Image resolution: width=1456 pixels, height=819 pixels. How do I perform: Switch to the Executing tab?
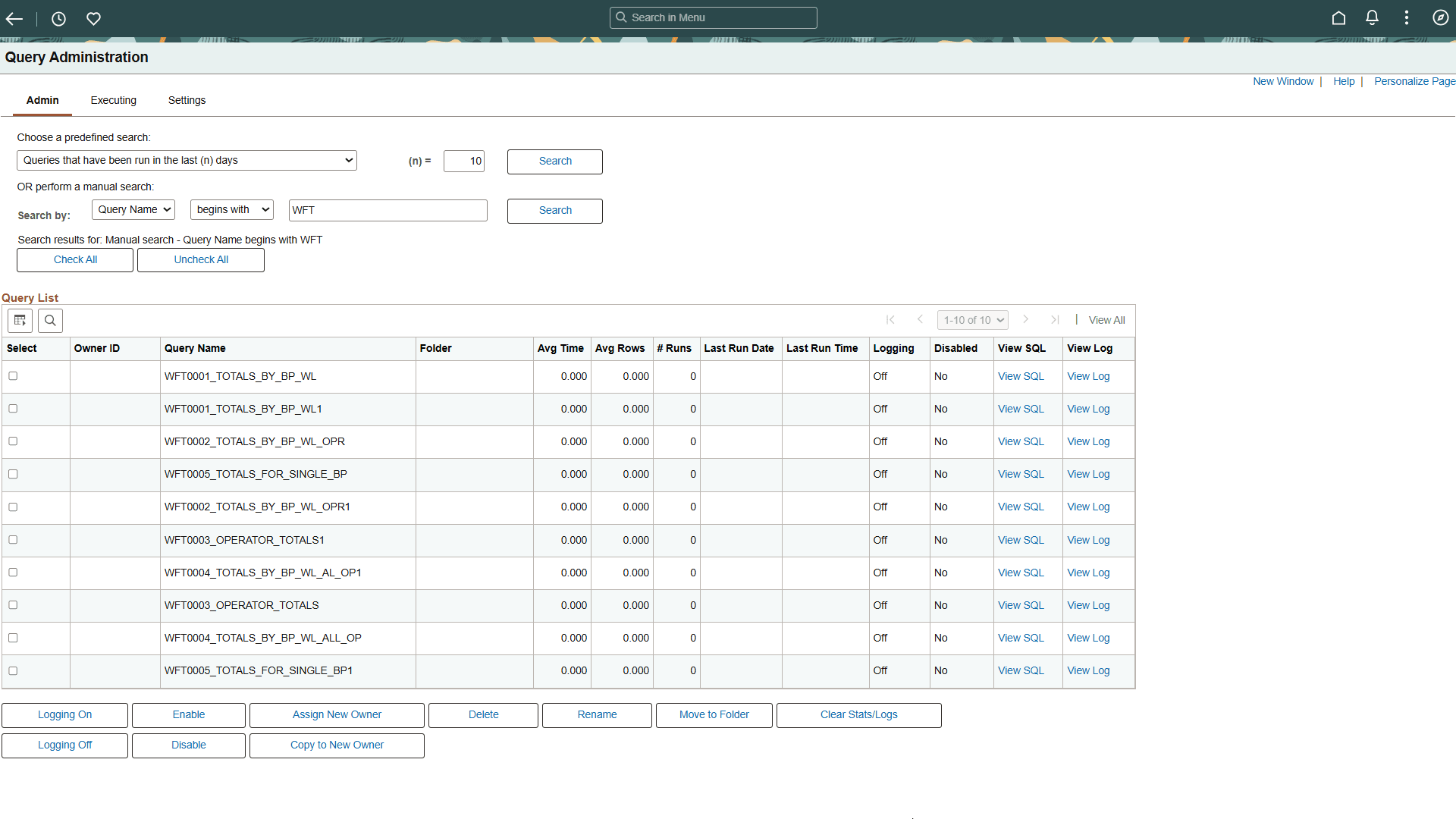click(x=113, y=100)
